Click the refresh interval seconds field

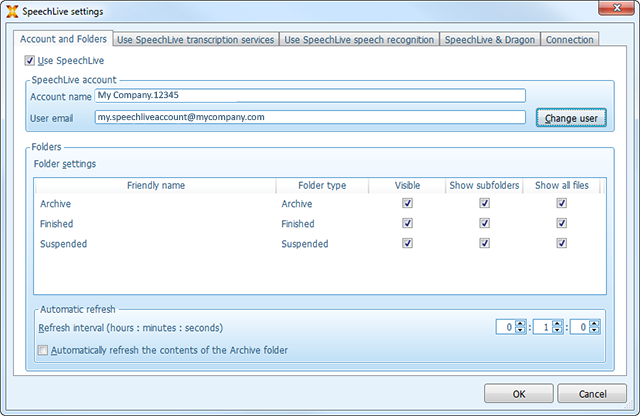[x=580, y=327]
